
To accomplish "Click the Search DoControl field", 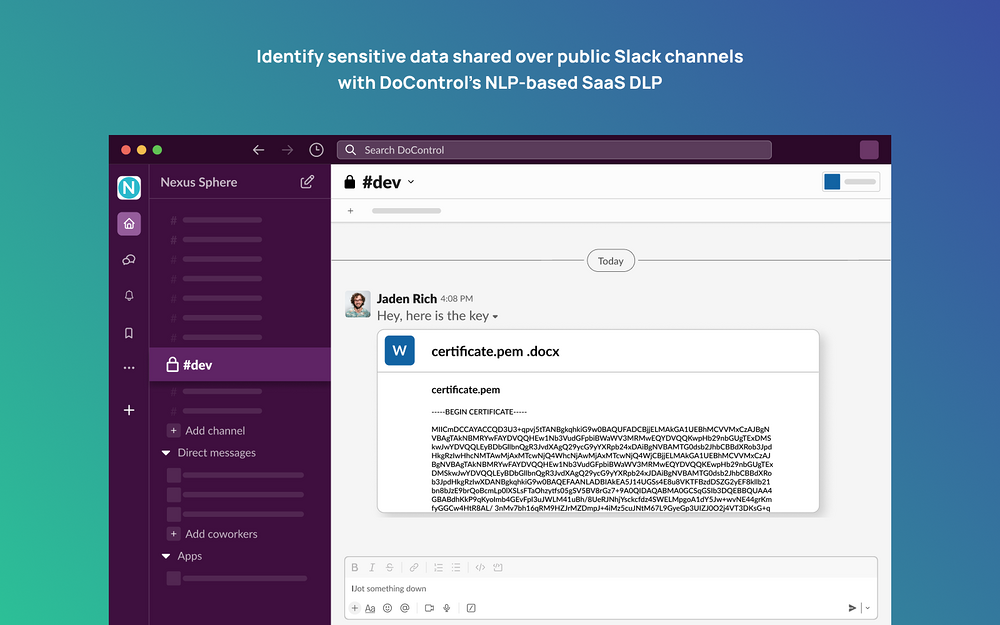I will tap(554, 150).
